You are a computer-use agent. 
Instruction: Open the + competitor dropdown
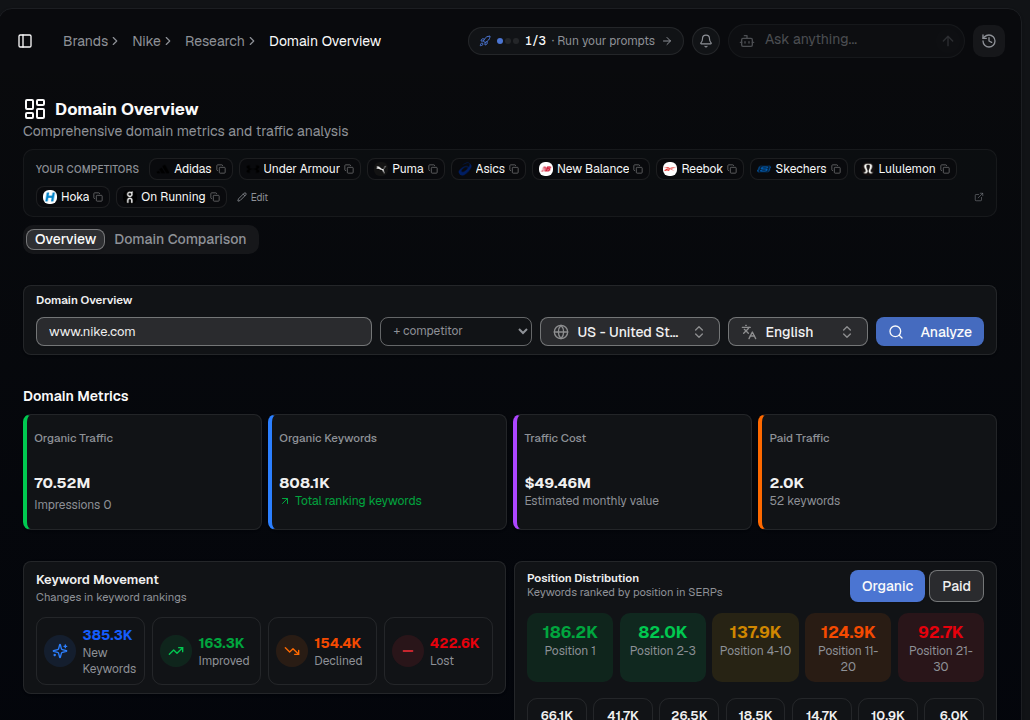pos(456,332)
